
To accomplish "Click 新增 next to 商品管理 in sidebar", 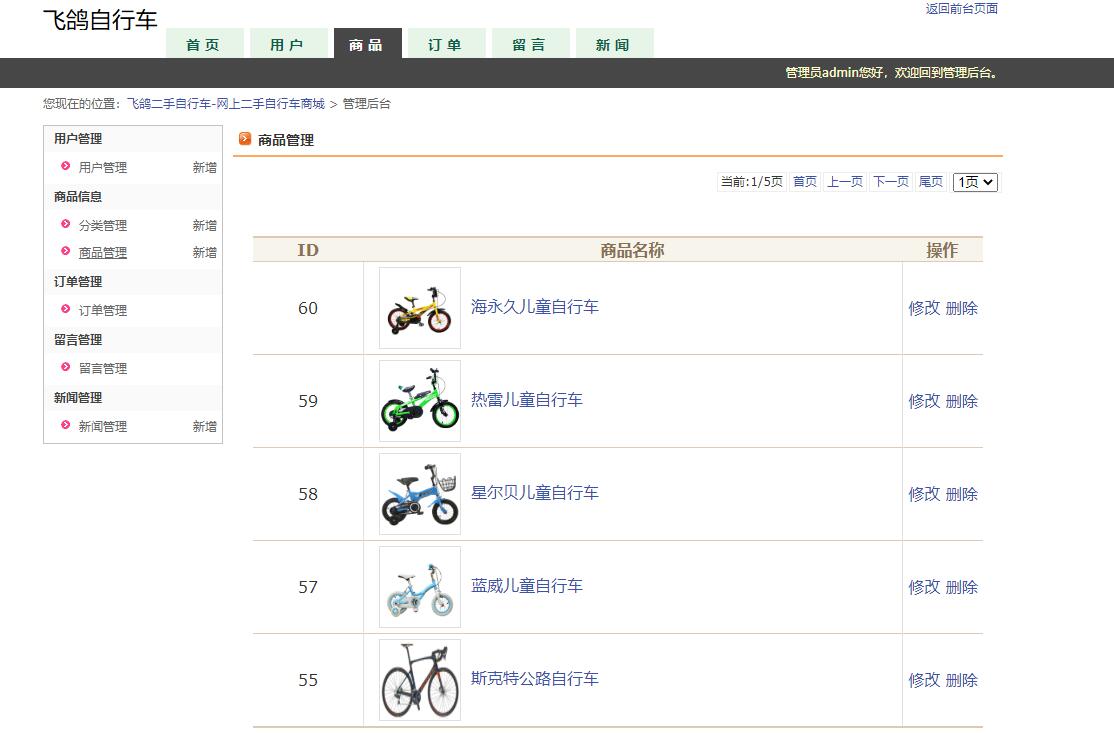I will 203,252.
